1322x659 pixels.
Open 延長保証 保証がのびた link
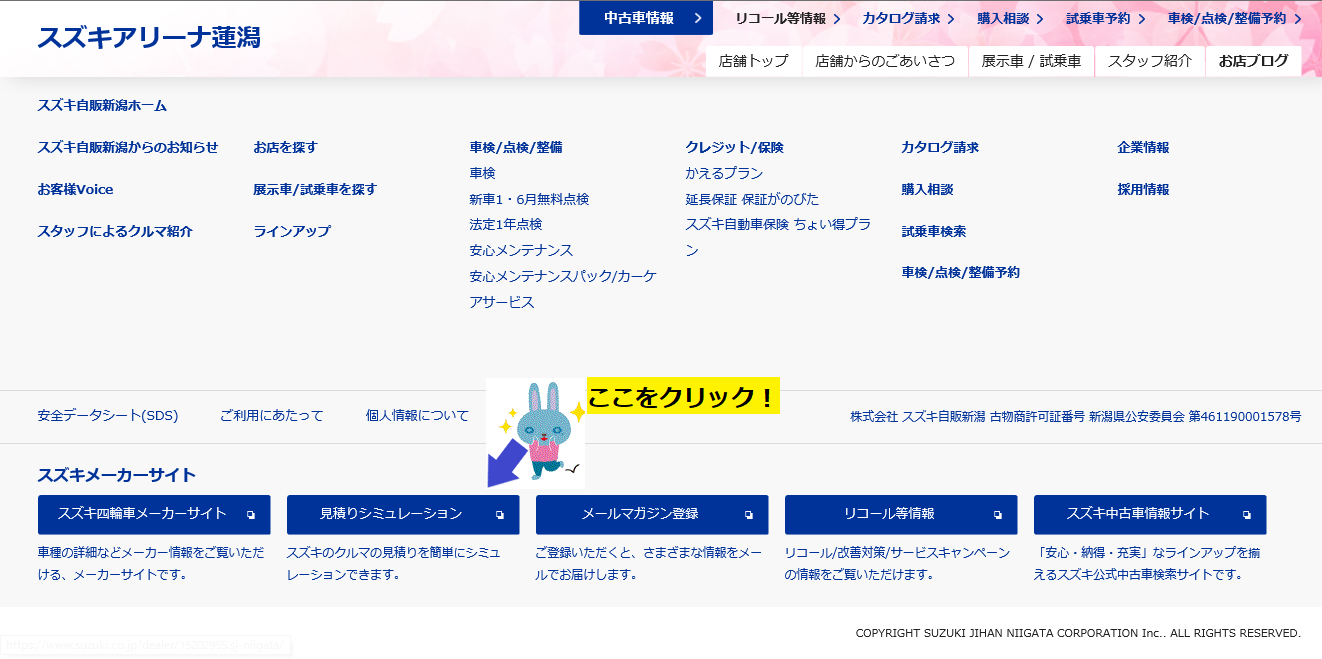pyautogui.click(x=753, y=199)
